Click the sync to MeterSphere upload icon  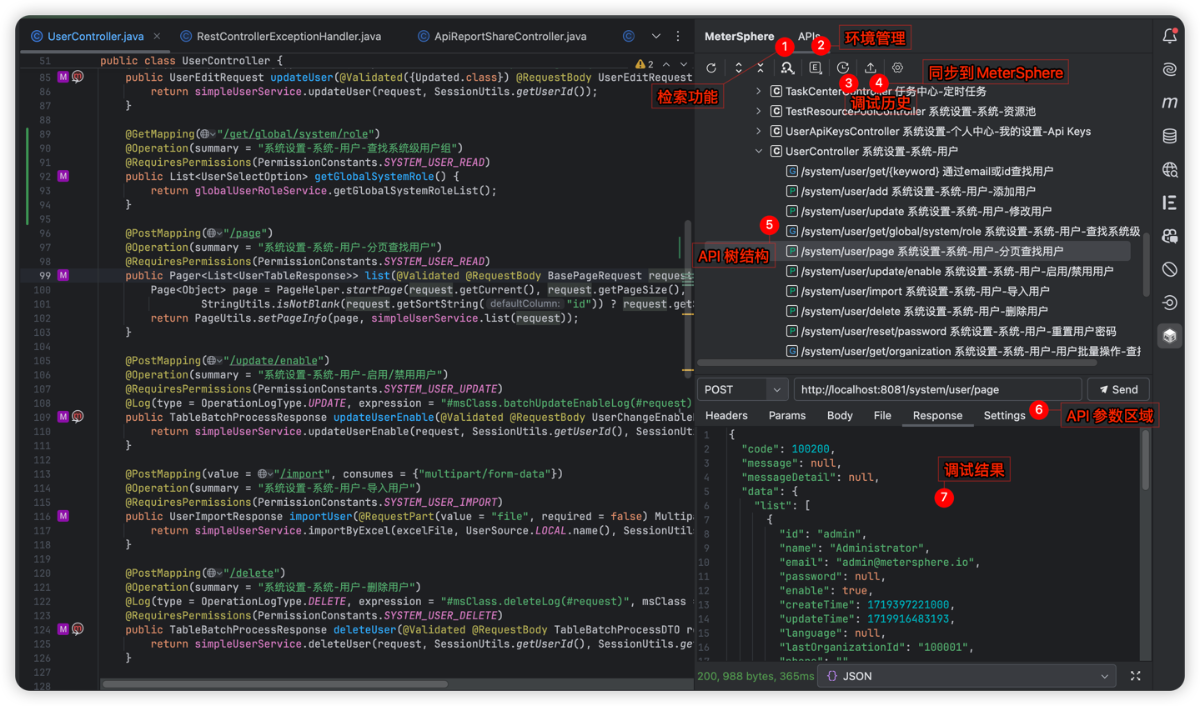[x=870, y=68]
